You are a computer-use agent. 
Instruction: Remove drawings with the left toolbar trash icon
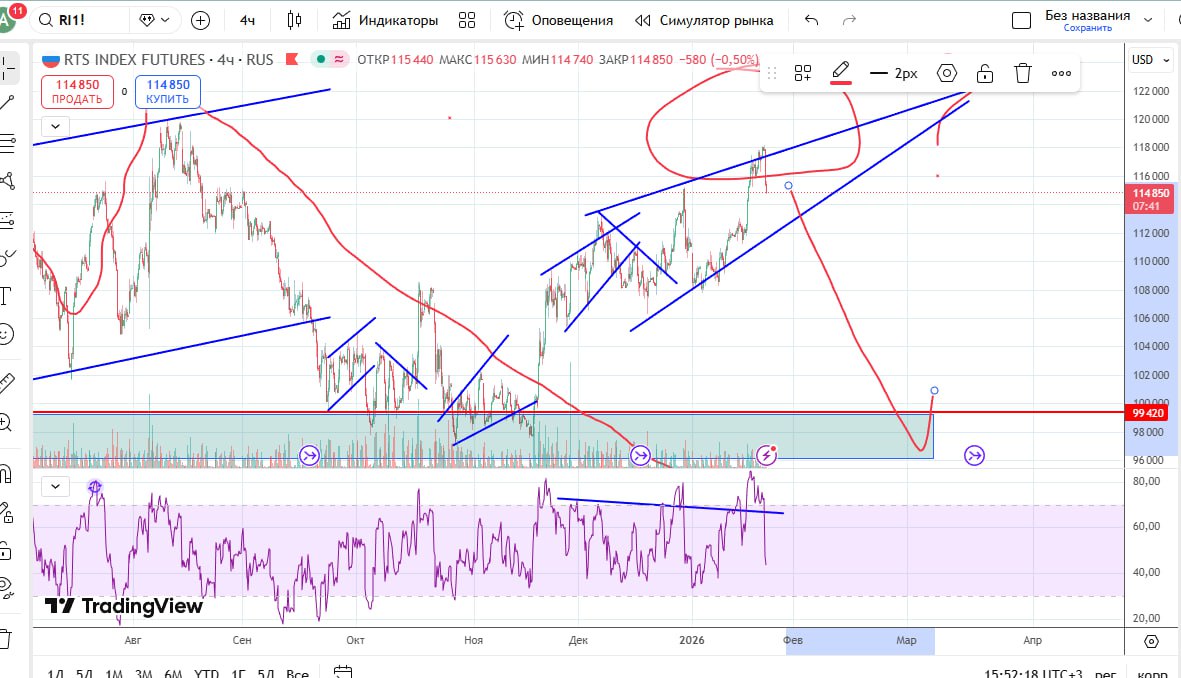(5, 639)
